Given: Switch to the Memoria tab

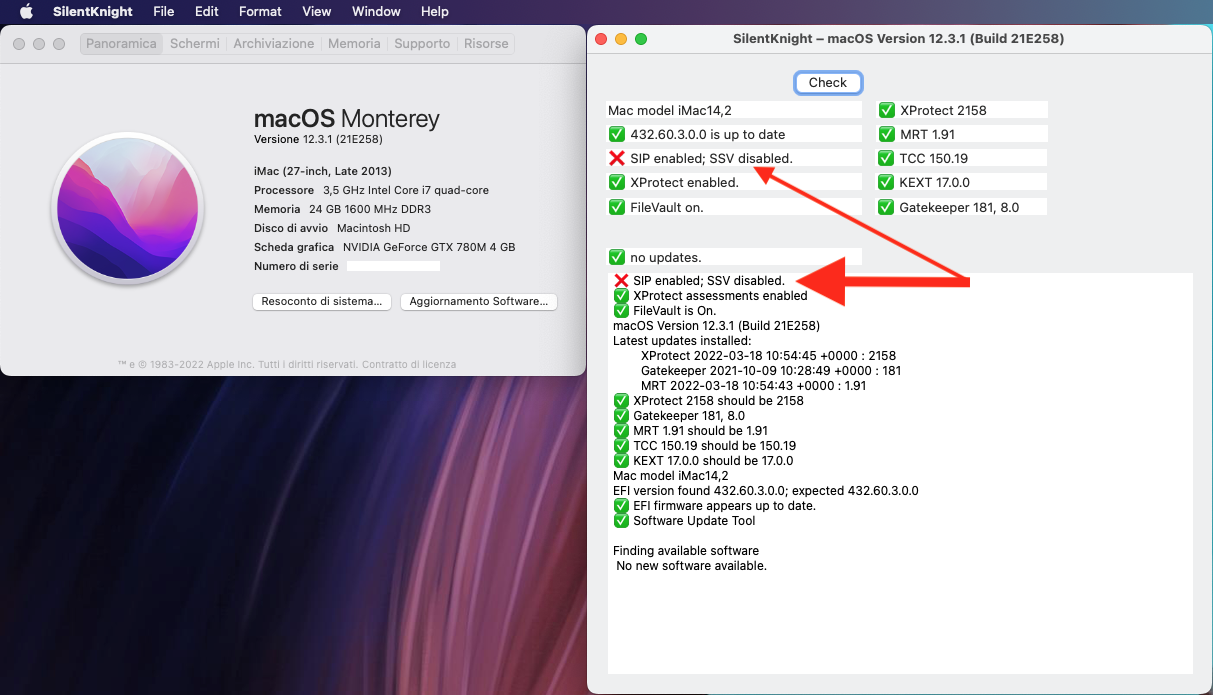Looking at the screenshot, I should 354,44.
